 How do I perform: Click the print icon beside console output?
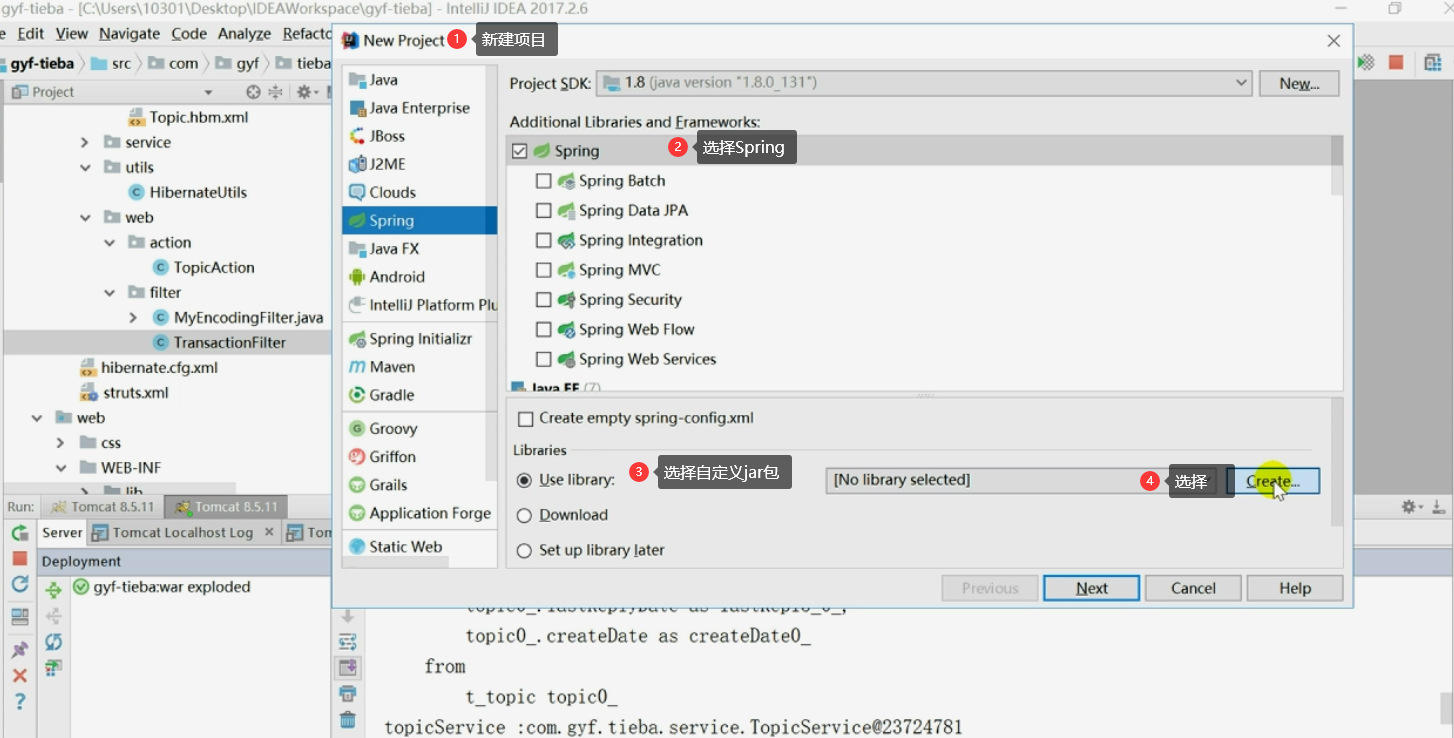[x=347, y=693]
